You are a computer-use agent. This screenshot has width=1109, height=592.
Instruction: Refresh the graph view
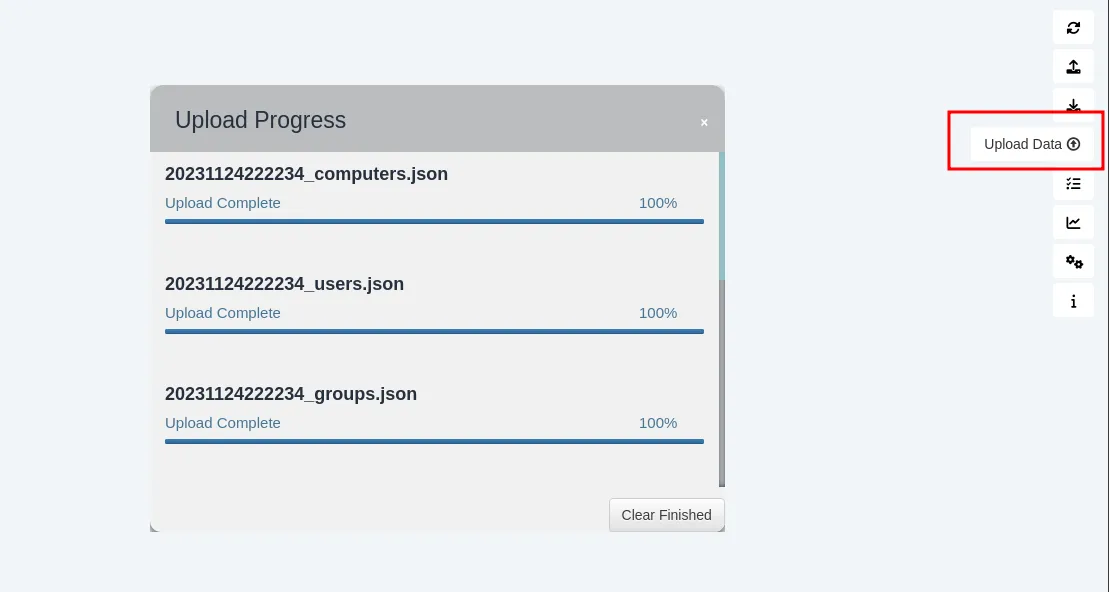tap(1073, 28)
